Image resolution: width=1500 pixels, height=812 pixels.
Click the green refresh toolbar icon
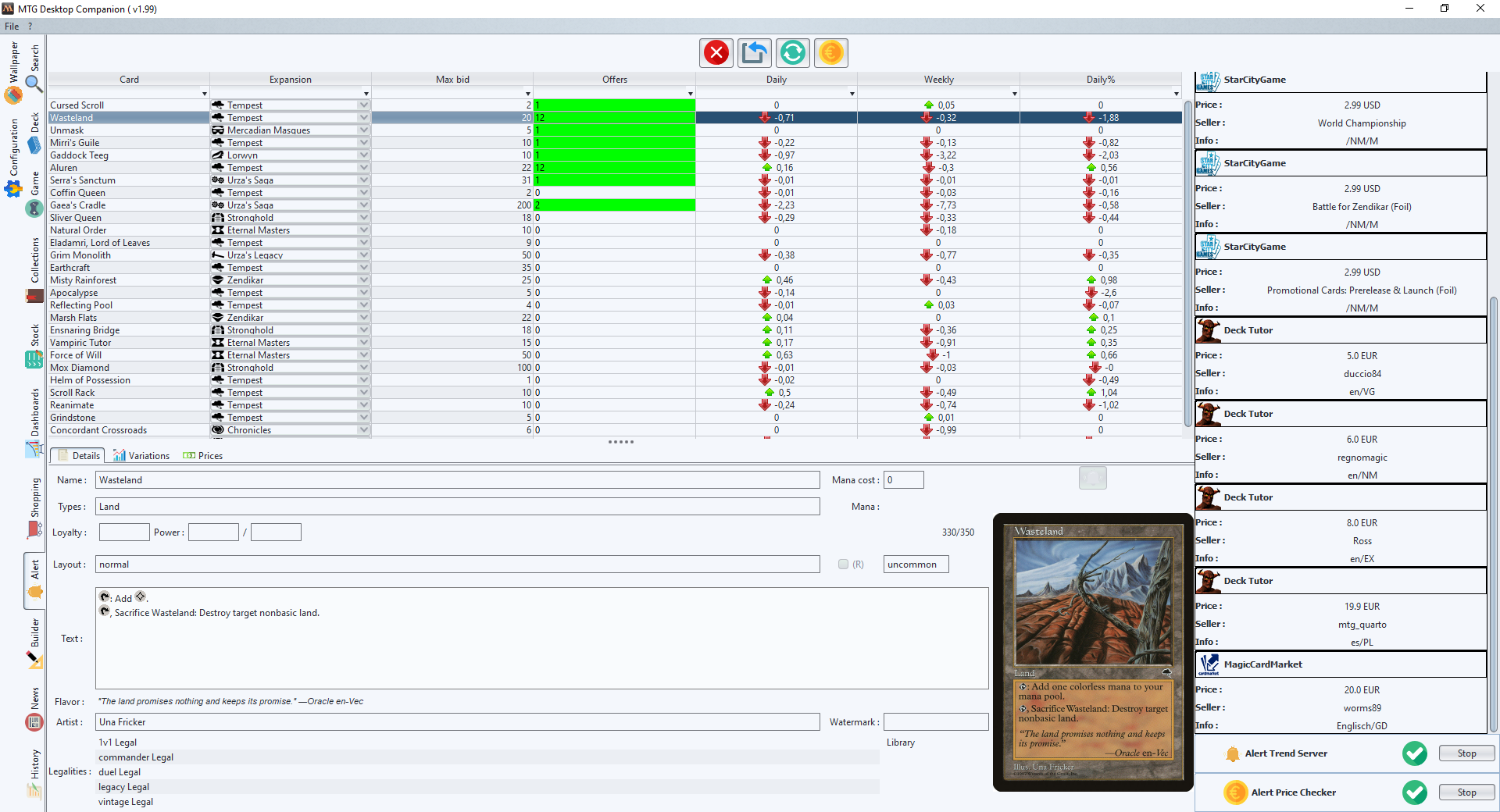(x=793, y=53)
